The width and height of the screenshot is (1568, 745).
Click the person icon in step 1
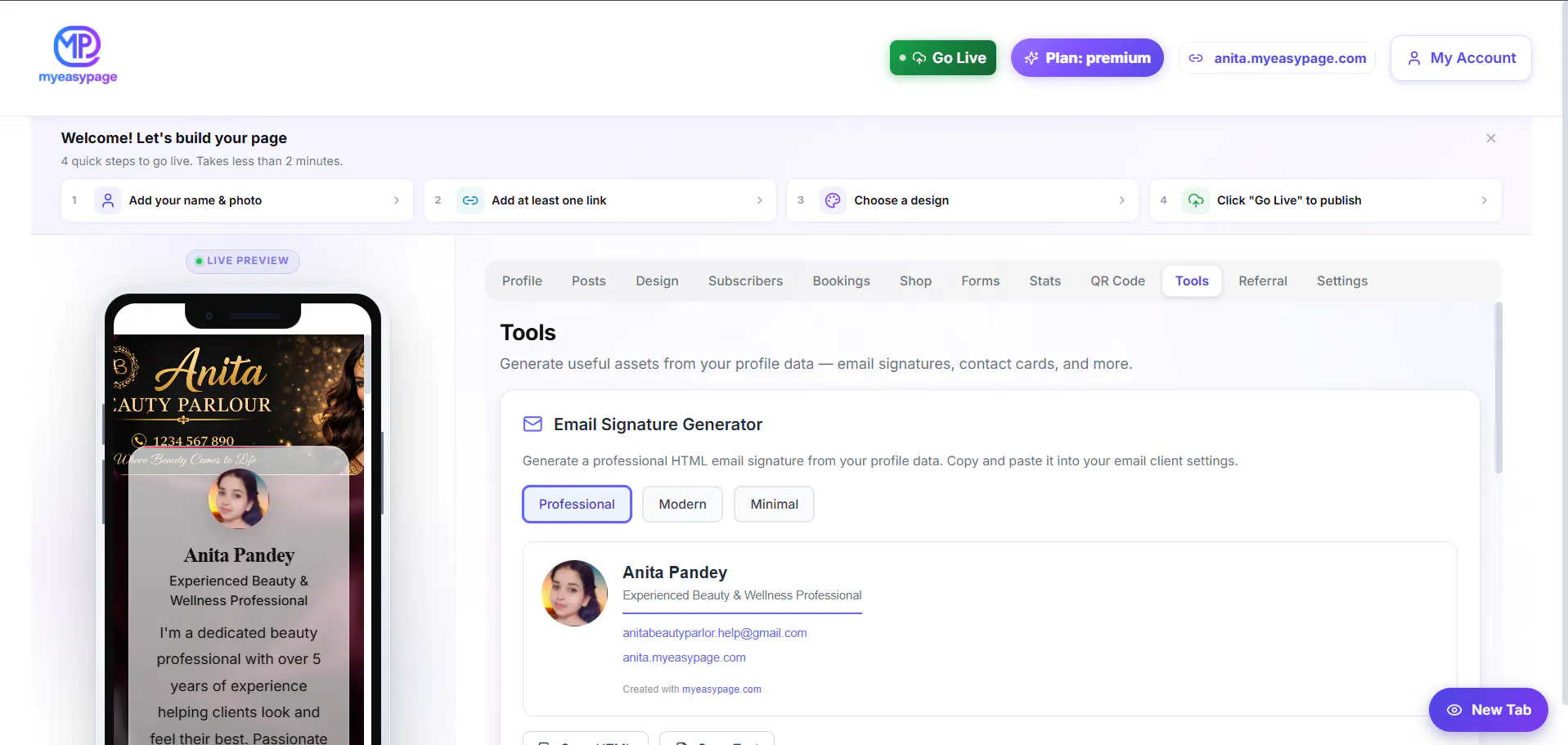point(108,200)
